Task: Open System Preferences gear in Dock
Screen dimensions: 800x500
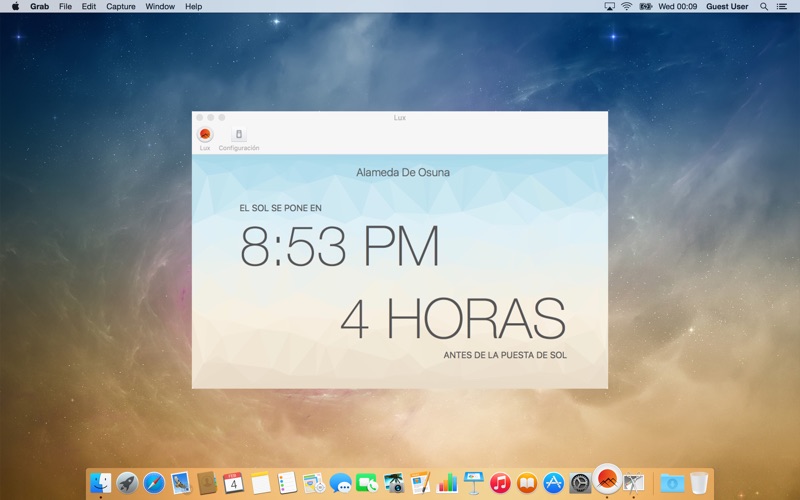Action: (x=580, y=482)
